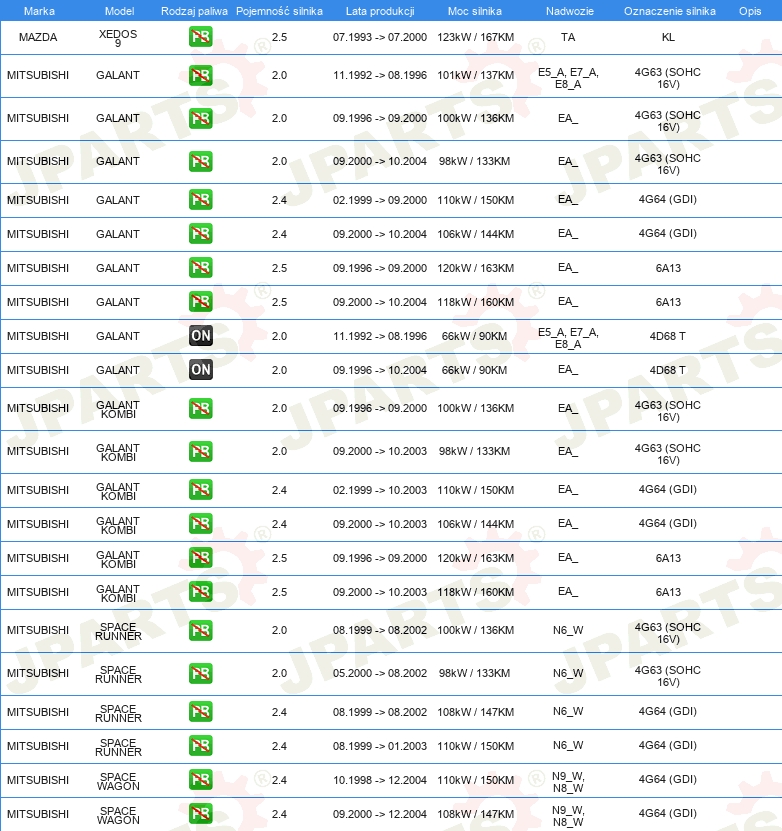Click the 2.5 engine capacity in the Mazda row

(x=279, y=37)
